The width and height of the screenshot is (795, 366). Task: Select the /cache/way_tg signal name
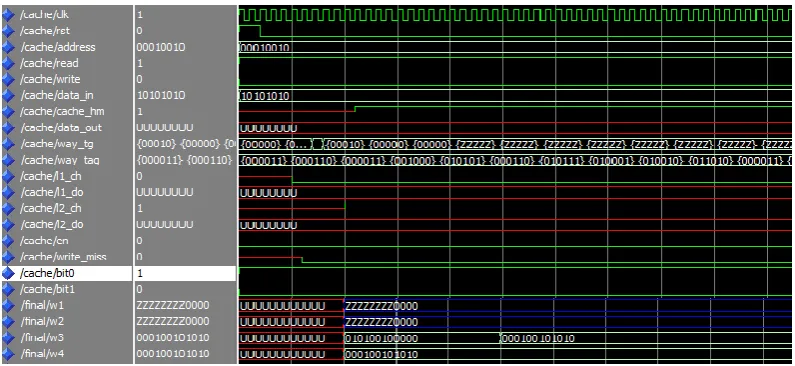click(57, 144)
